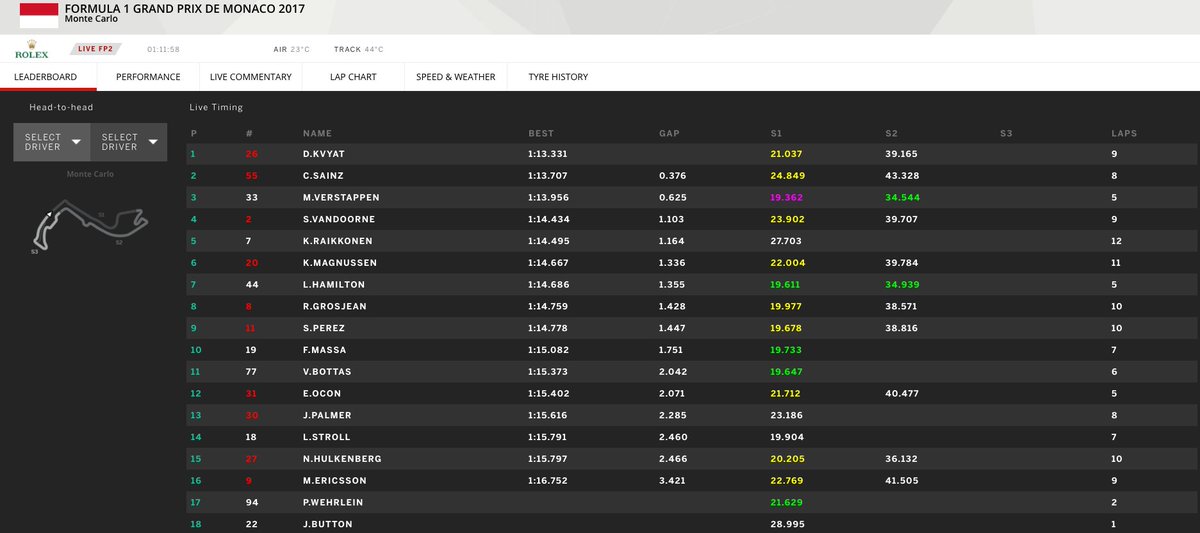
Task: Click Ocon's S2 time 40.477
Action: (901, 393)
